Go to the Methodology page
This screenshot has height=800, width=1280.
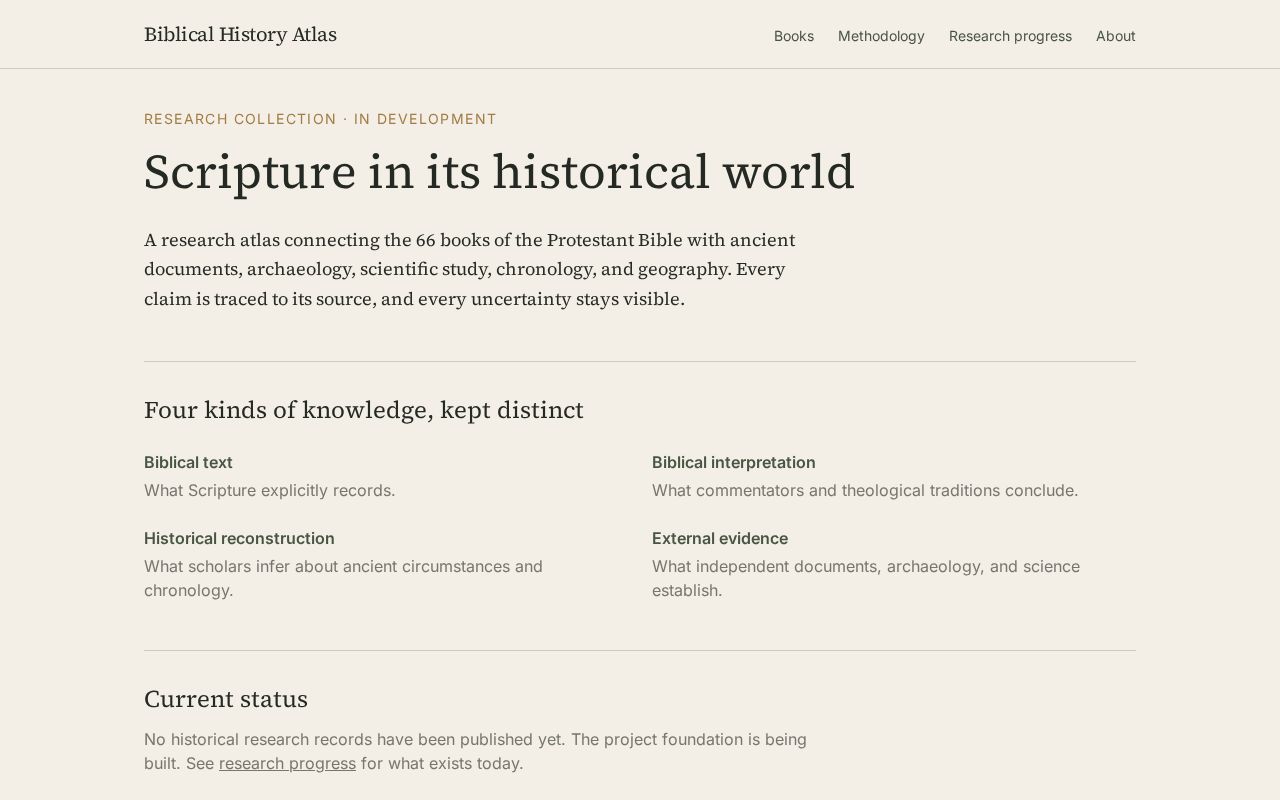[881, 36]
